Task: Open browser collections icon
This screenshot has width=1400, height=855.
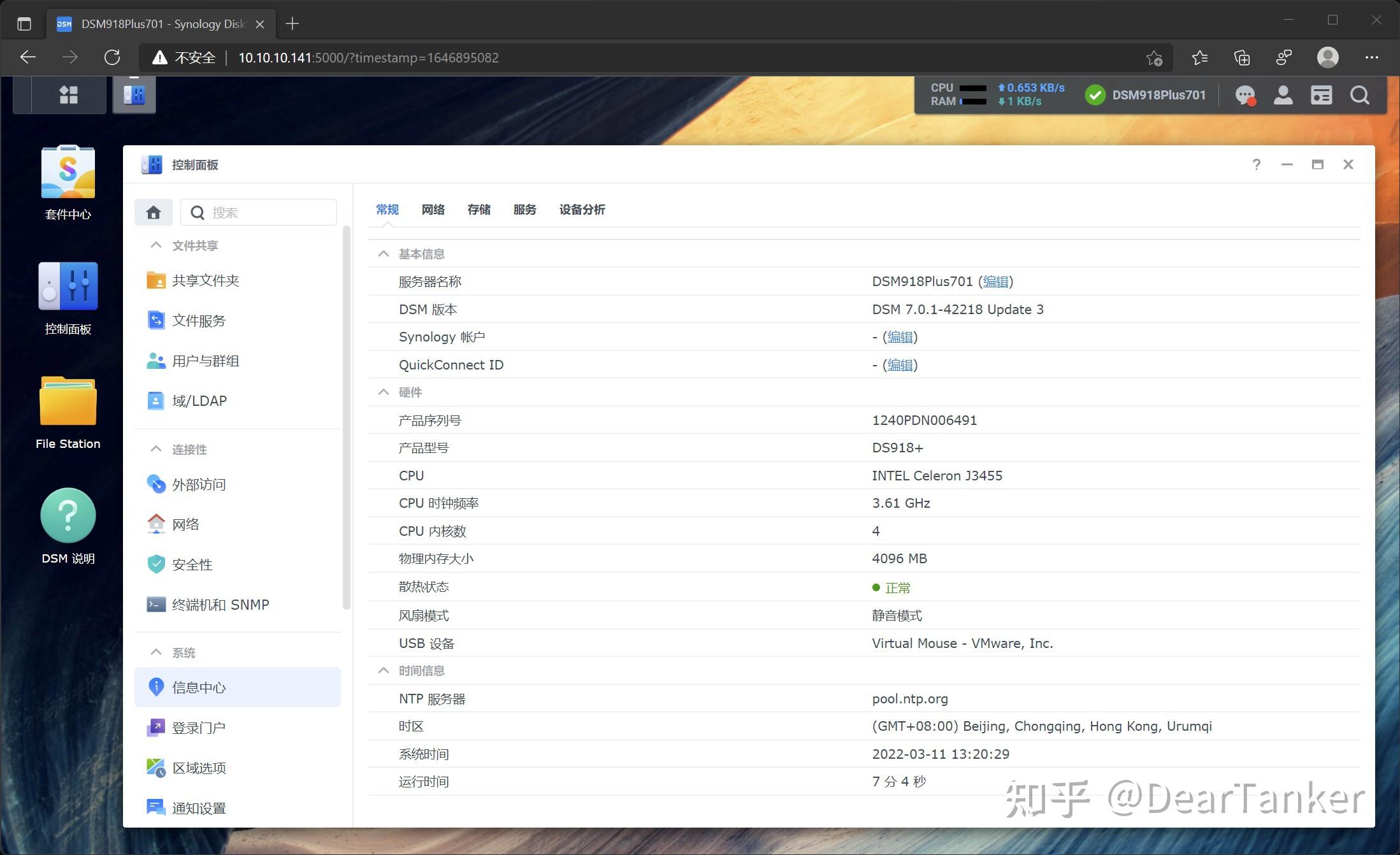Action: click(x=1241, y=58)
